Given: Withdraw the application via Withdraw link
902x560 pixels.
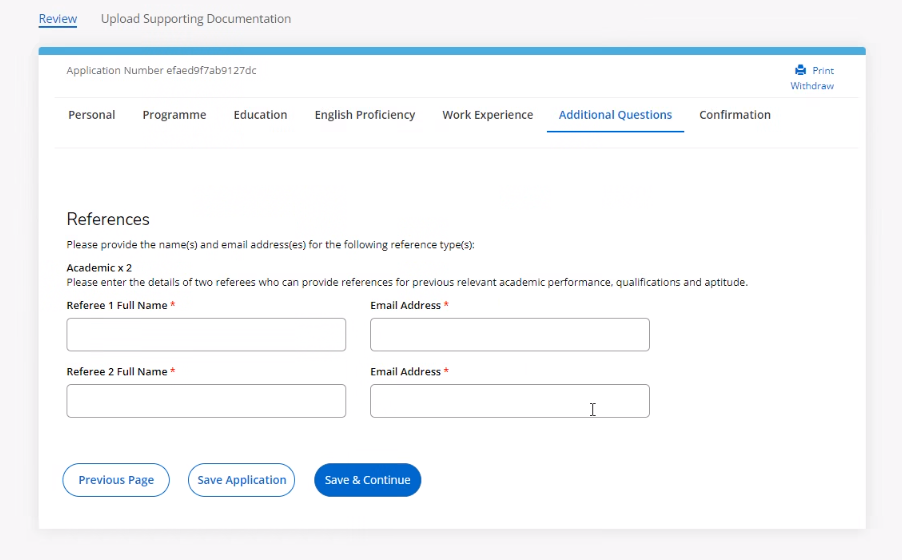Looking at the screenshot, I should click(811, 86).
